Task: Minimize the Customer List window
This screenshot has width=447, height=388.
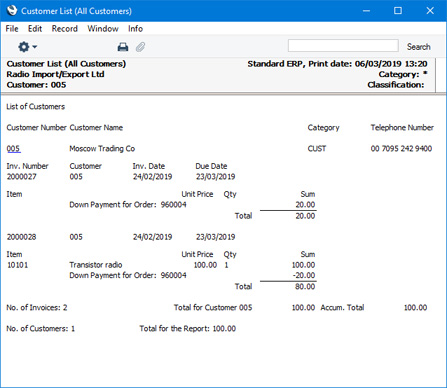Action: (366, 11)
